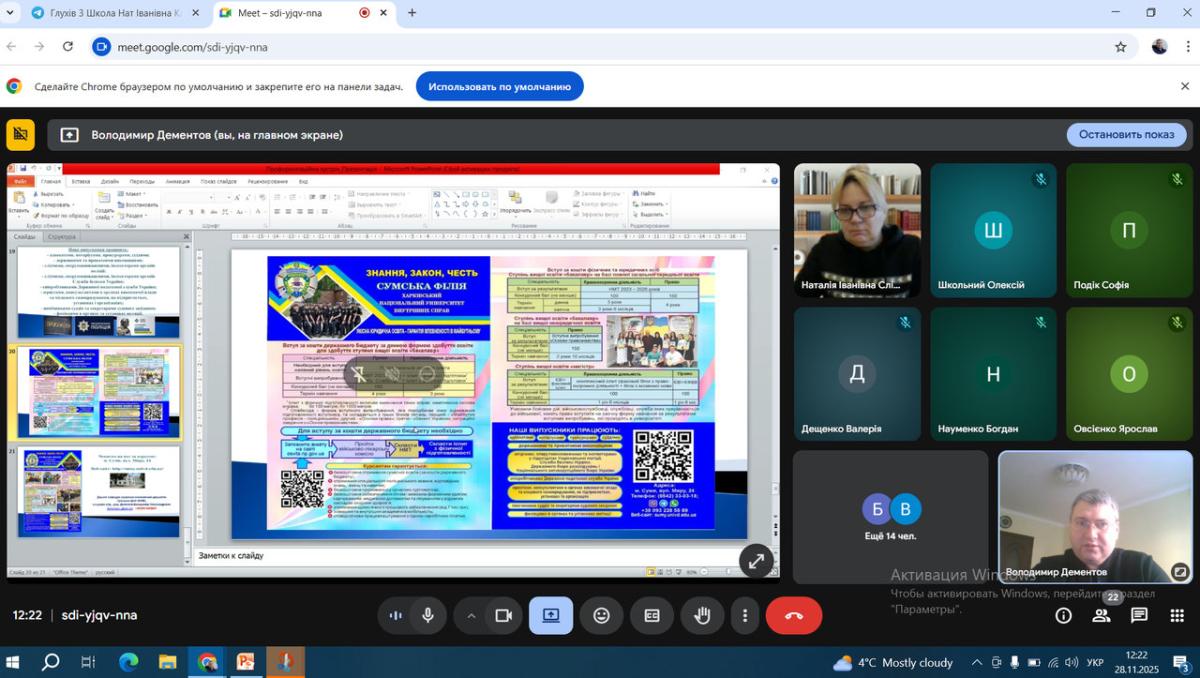Show hidden system tray icons
Image resolution: width=1200 pixels, height=678 pixels.
(x=977, y=662)
